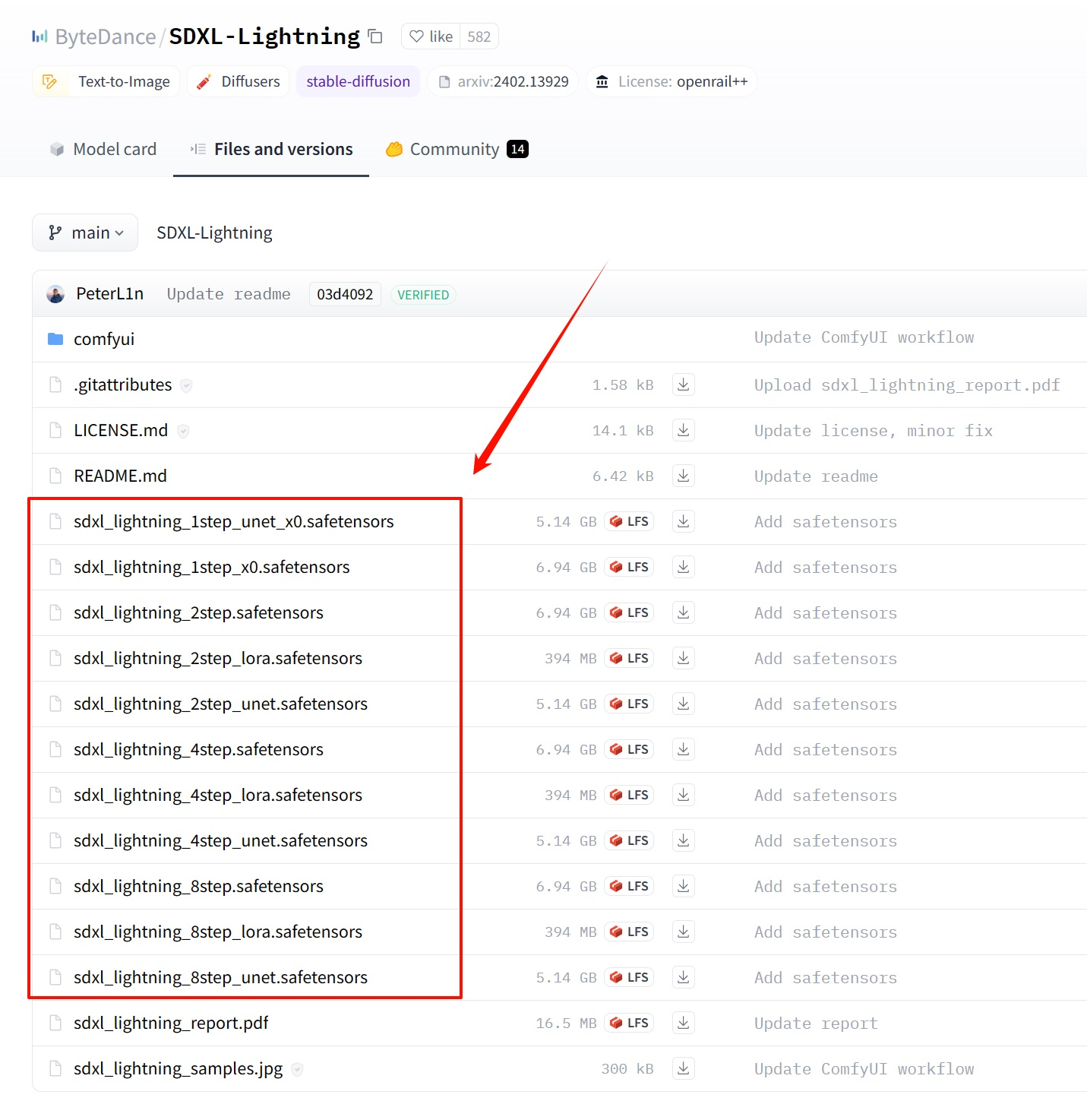Viewport: 1087px width, 1120px height.
Task: Click the safe-scan shield icon next to .gitattributes
Action: coord(187,385)
